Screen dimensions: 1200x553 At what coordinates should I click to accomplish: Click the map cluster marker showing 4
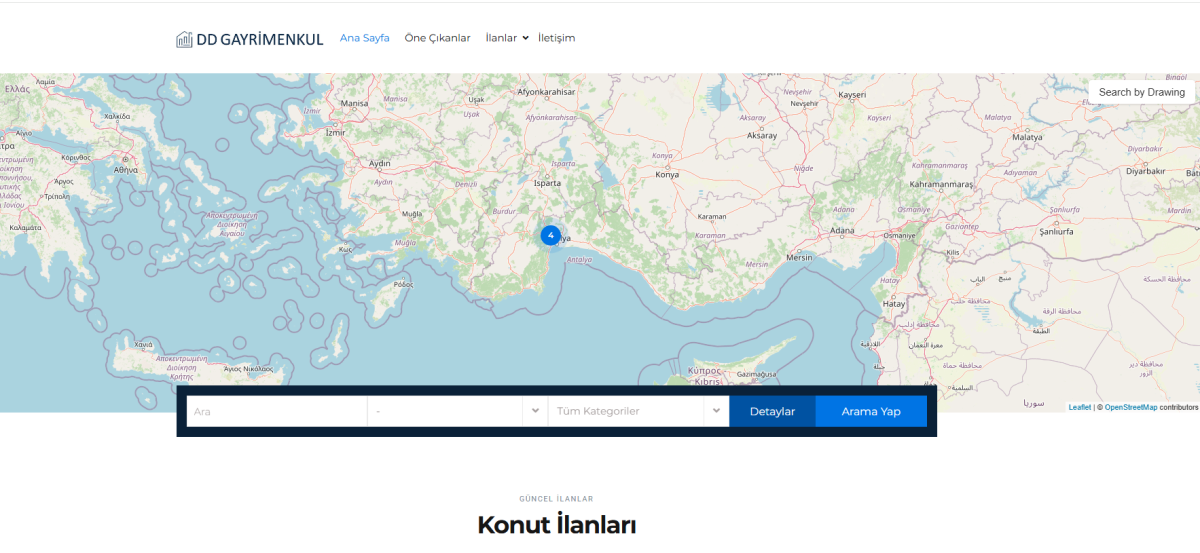(x=550, y=235)
